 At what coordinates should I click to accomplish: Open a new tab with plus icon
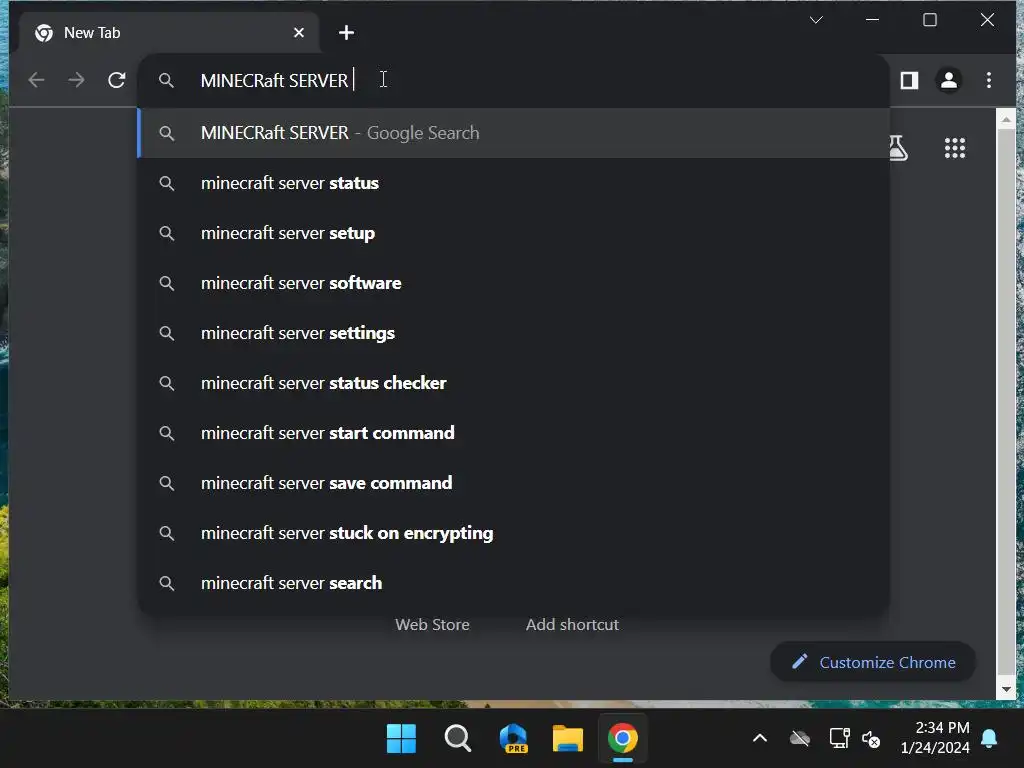[x=346, y=33]
